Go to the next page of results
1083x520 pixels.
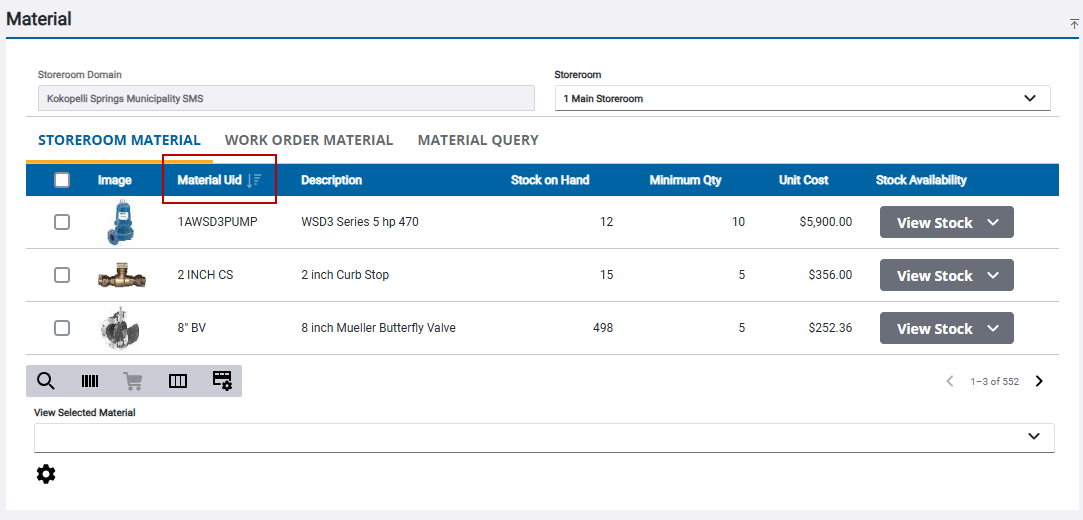click(1039, 381)
